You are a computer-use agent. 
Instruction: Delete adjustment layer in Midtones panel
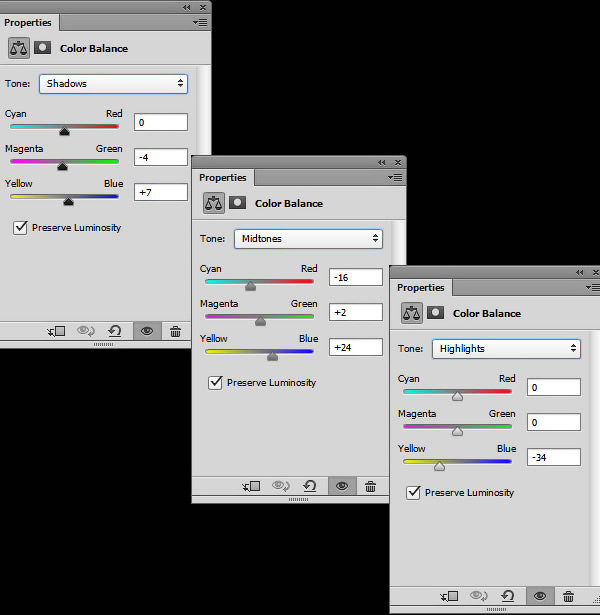pos(370,486)
